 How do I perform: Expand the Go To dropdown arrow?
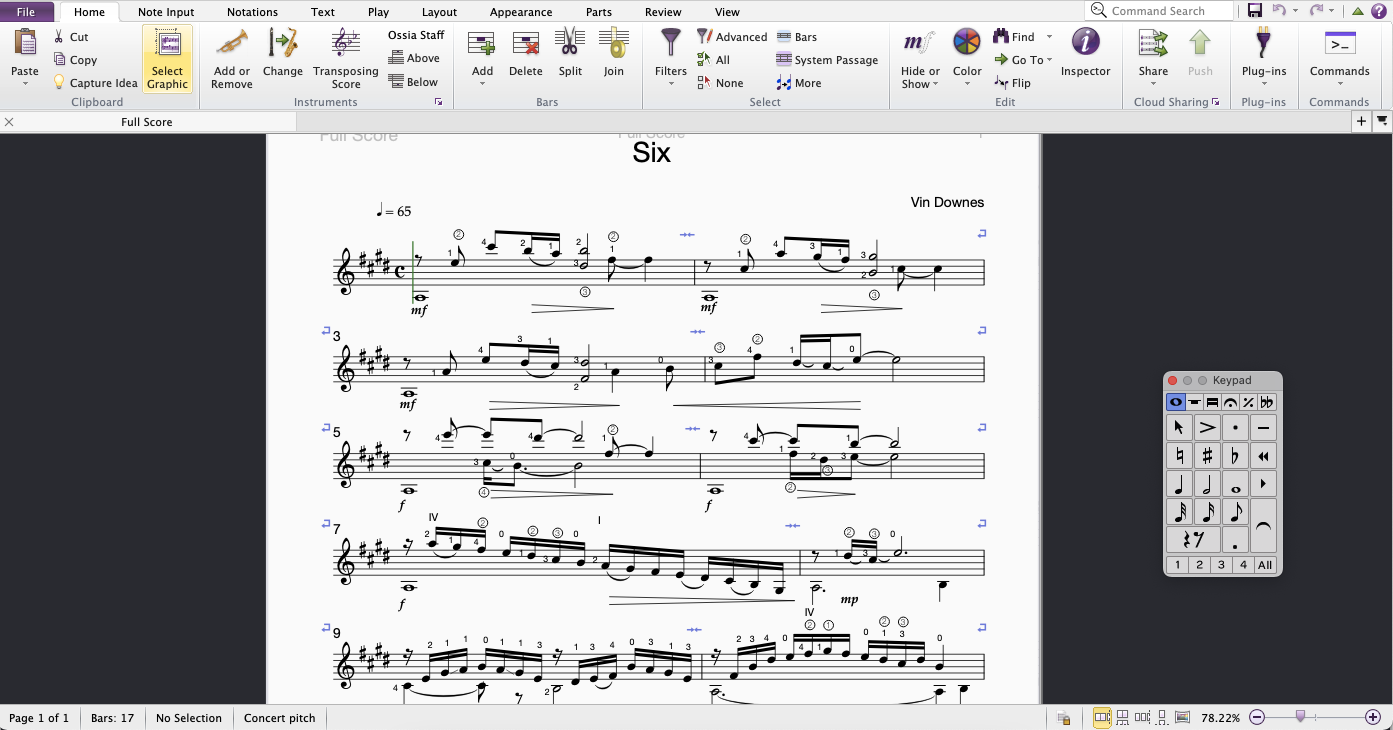pos(1049,60)
